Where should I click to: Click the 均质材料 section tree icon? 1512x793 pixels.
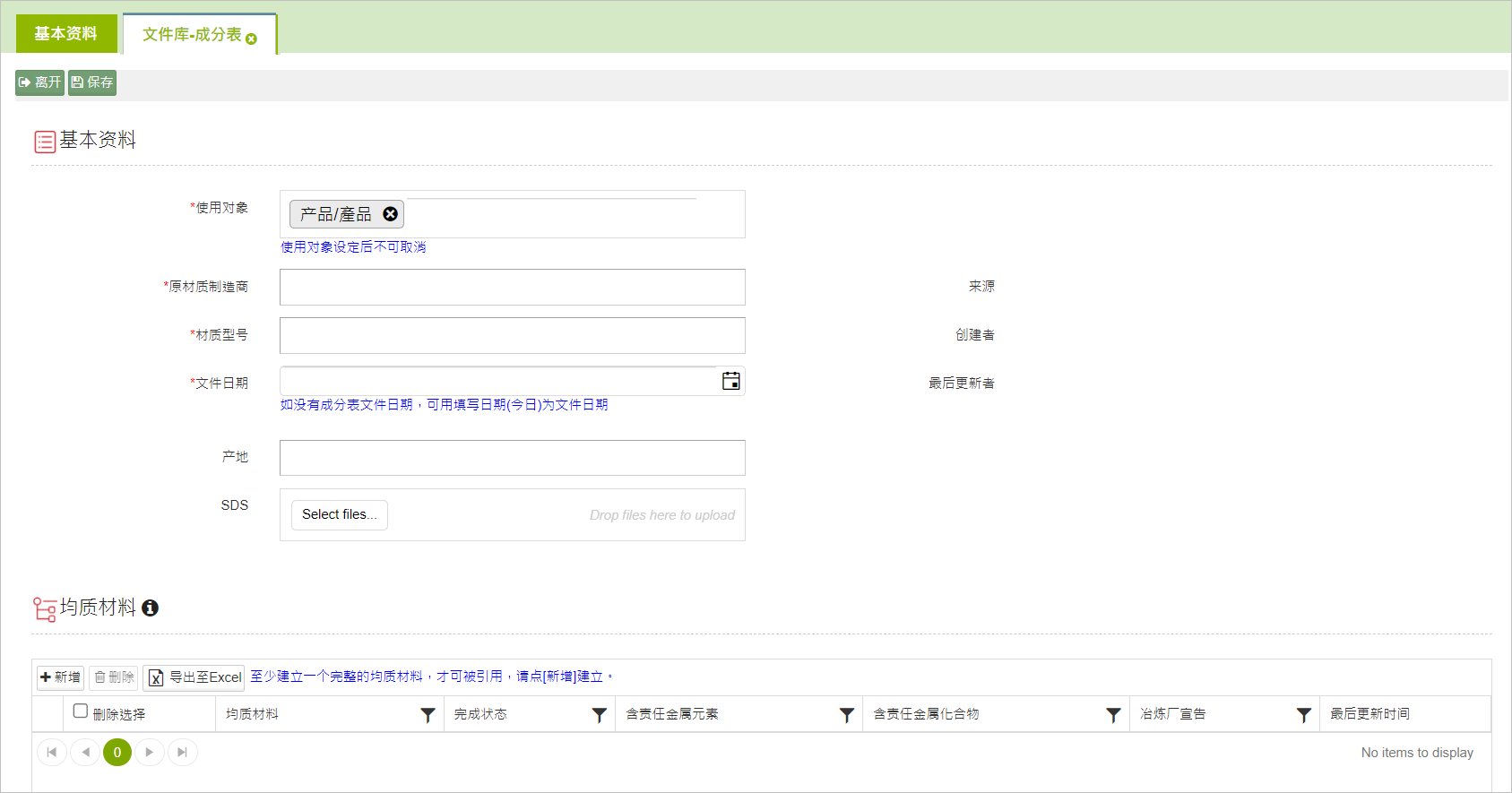point(45,609)
